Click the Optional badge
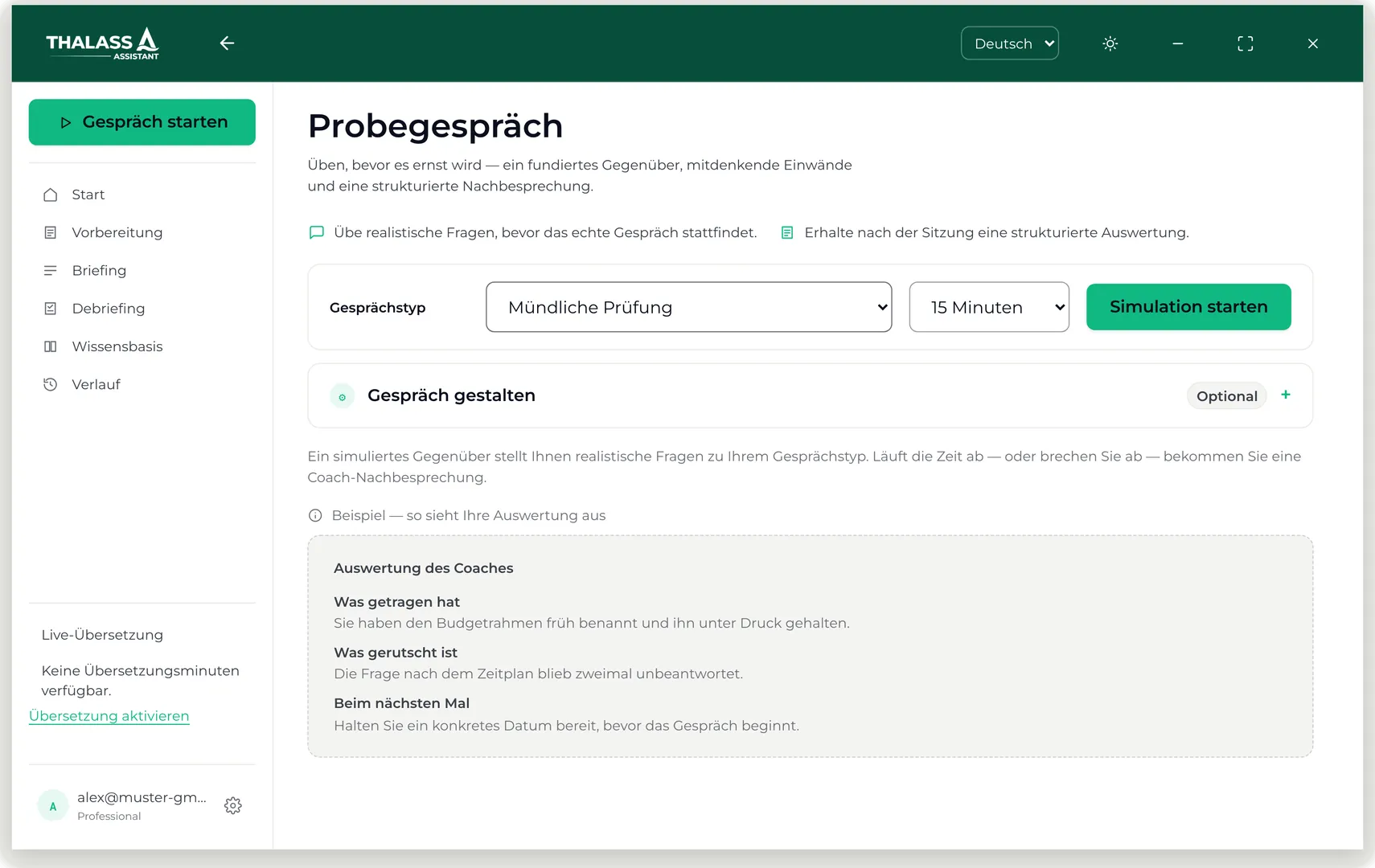 (x=1227, y=396)
